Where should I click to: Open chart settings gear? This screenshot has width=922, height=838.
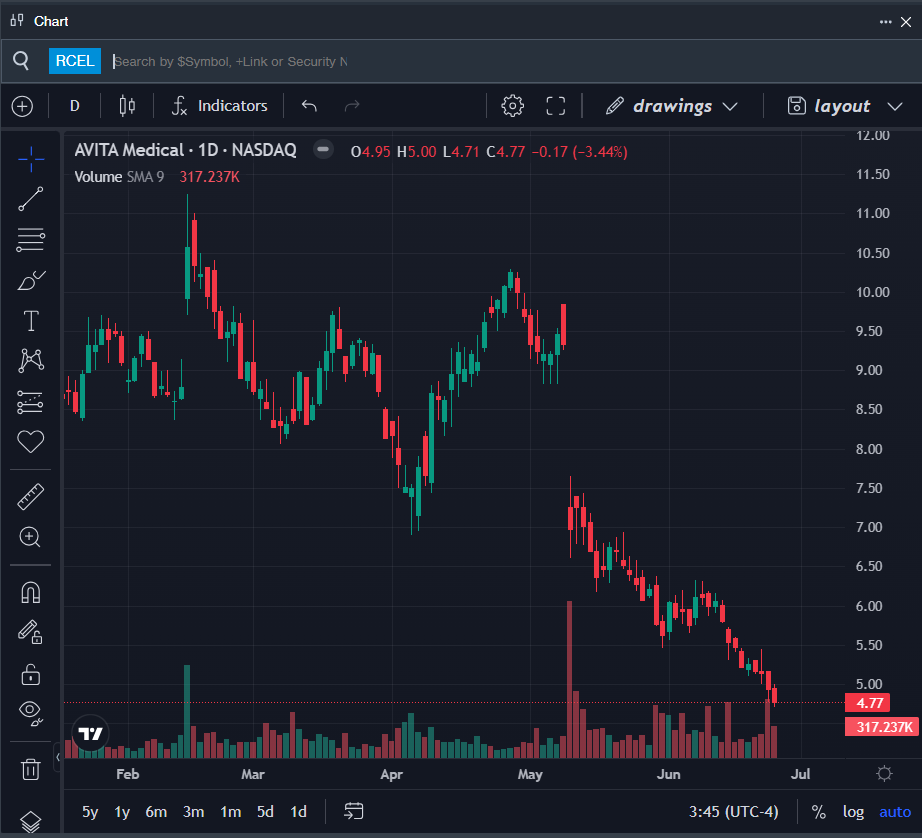coord(512,106)
